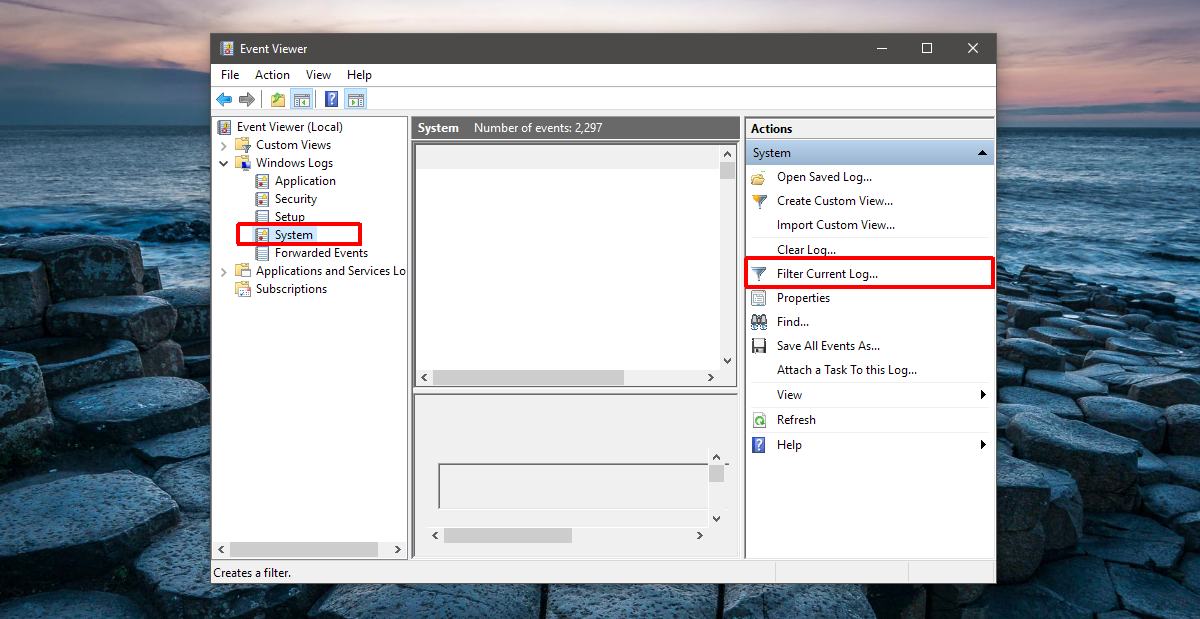Click the green Refresh icon

click(x=759, y=420)
